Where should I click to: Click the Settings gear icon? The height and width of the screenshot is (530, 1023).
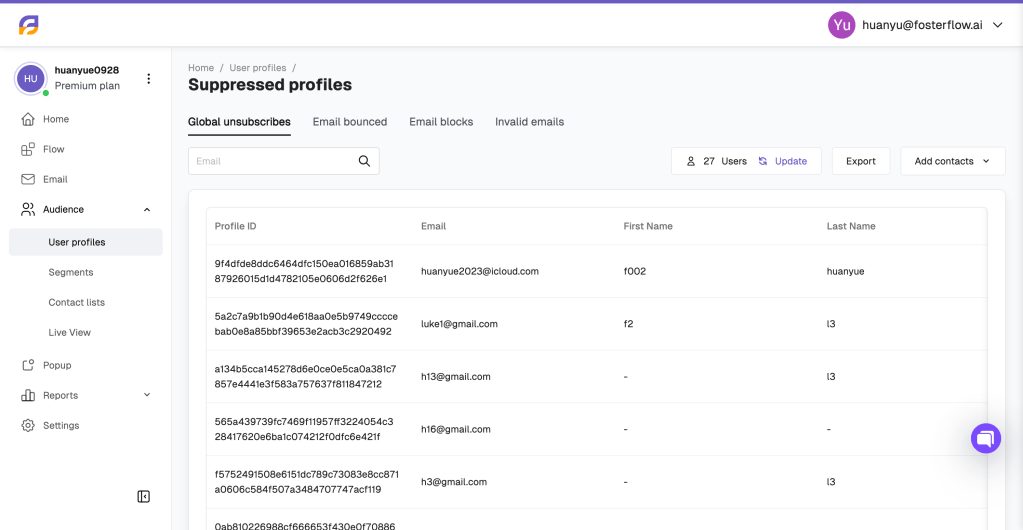[27, 426]
